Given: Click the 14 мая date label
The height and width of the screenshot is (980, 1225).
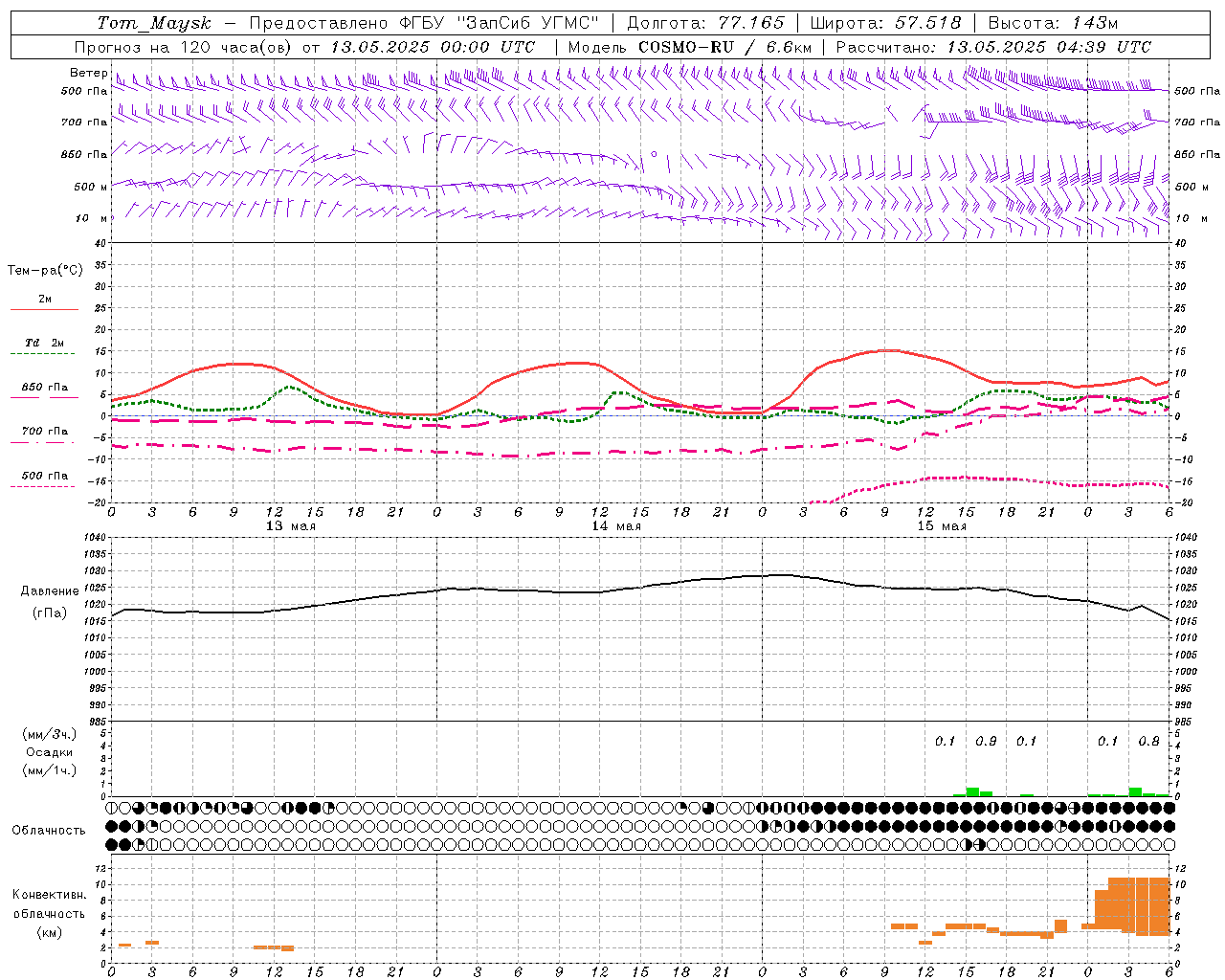Looking at the screenshot, I should [616, 526].
